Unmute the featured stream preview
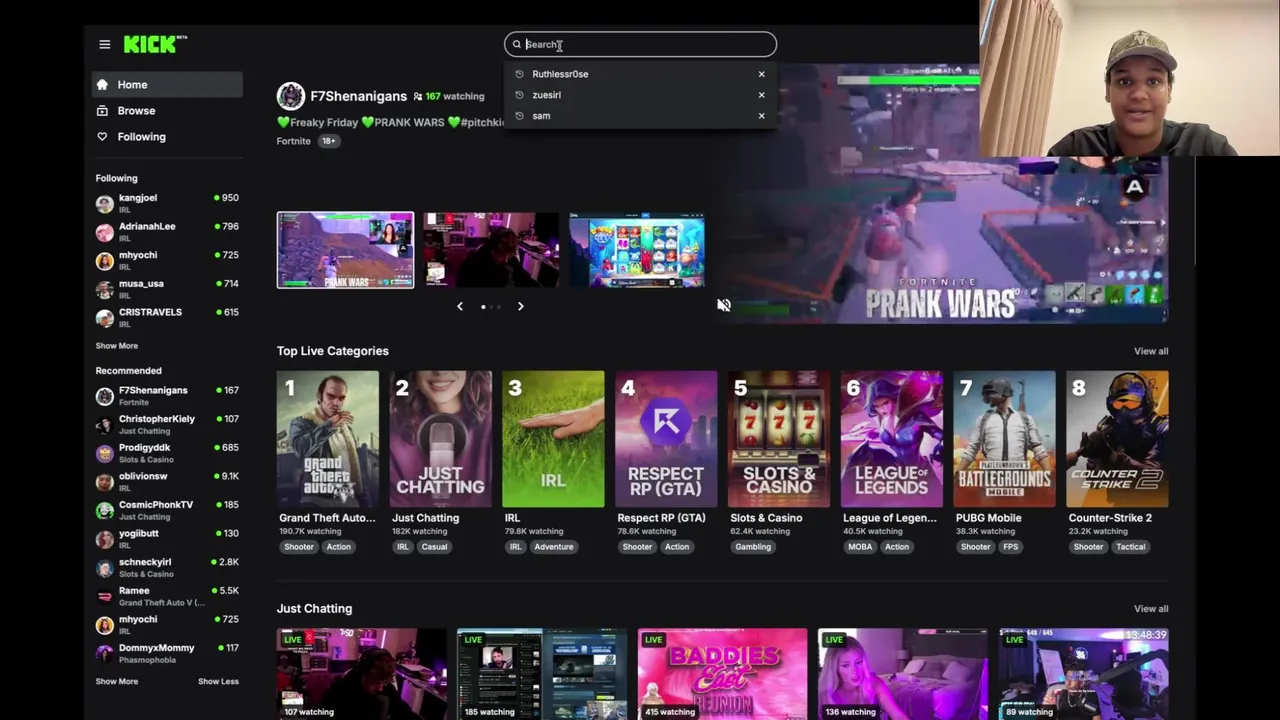The image size is (1280, 720). pyautogui.click(x=724, y=305)
